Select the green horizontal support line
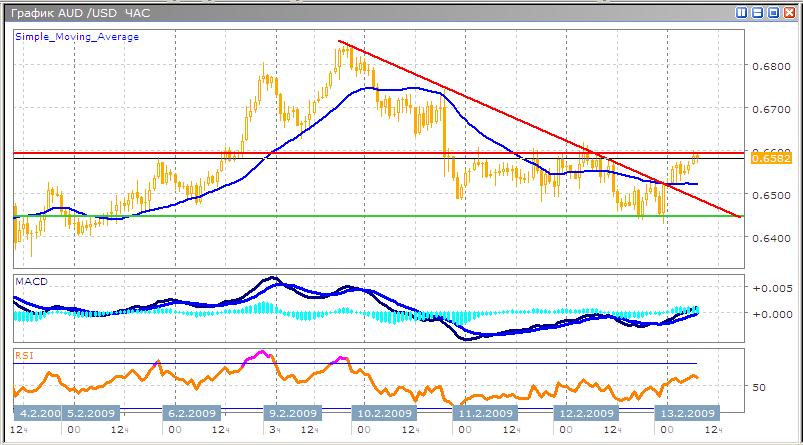 coord(300,216)
